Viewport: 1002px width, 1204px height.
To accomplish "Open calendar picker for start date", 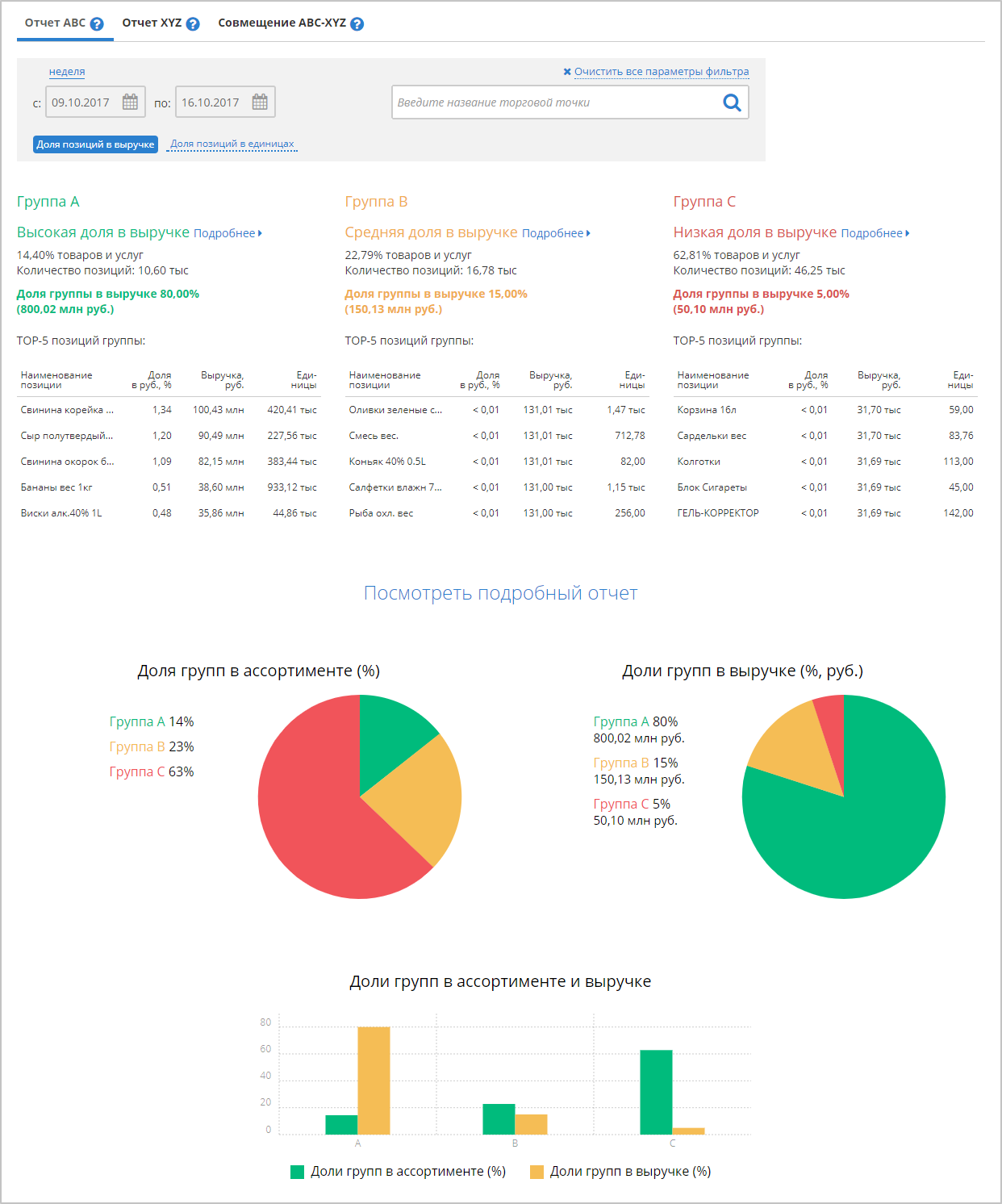I will click(130, 102).
